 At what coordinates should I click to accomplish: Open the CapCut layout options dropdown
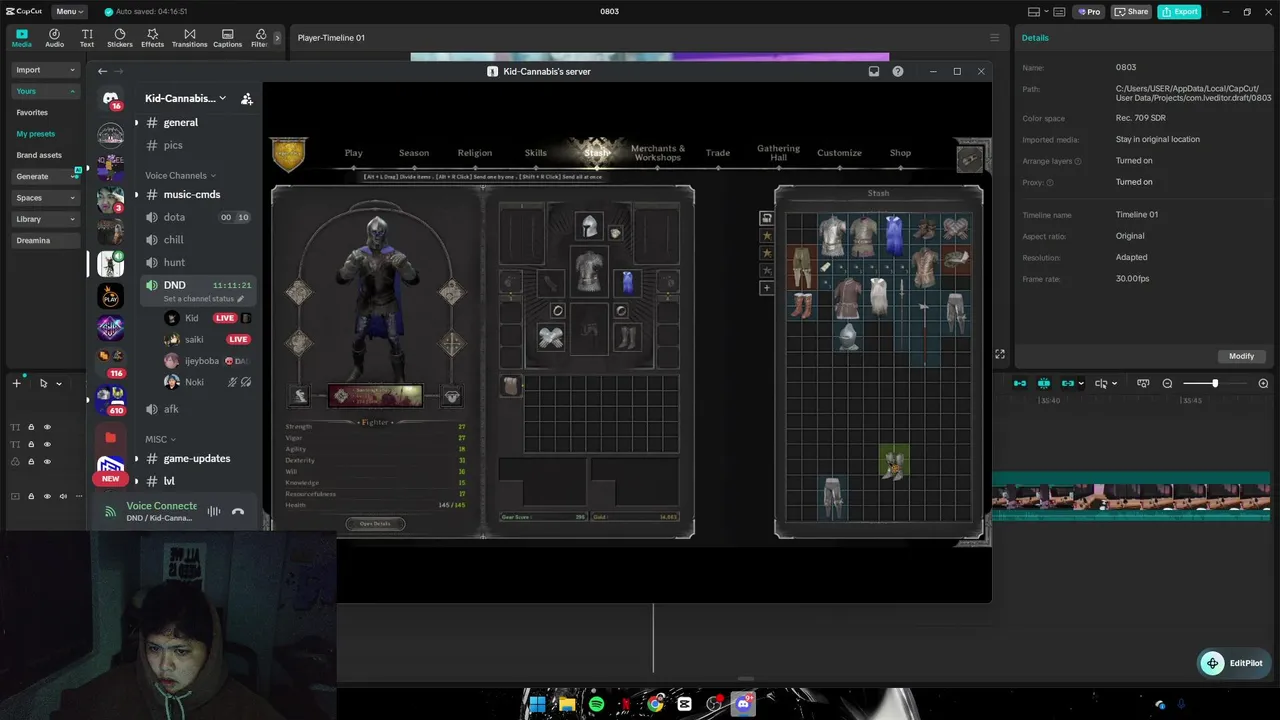point(1039,12)
